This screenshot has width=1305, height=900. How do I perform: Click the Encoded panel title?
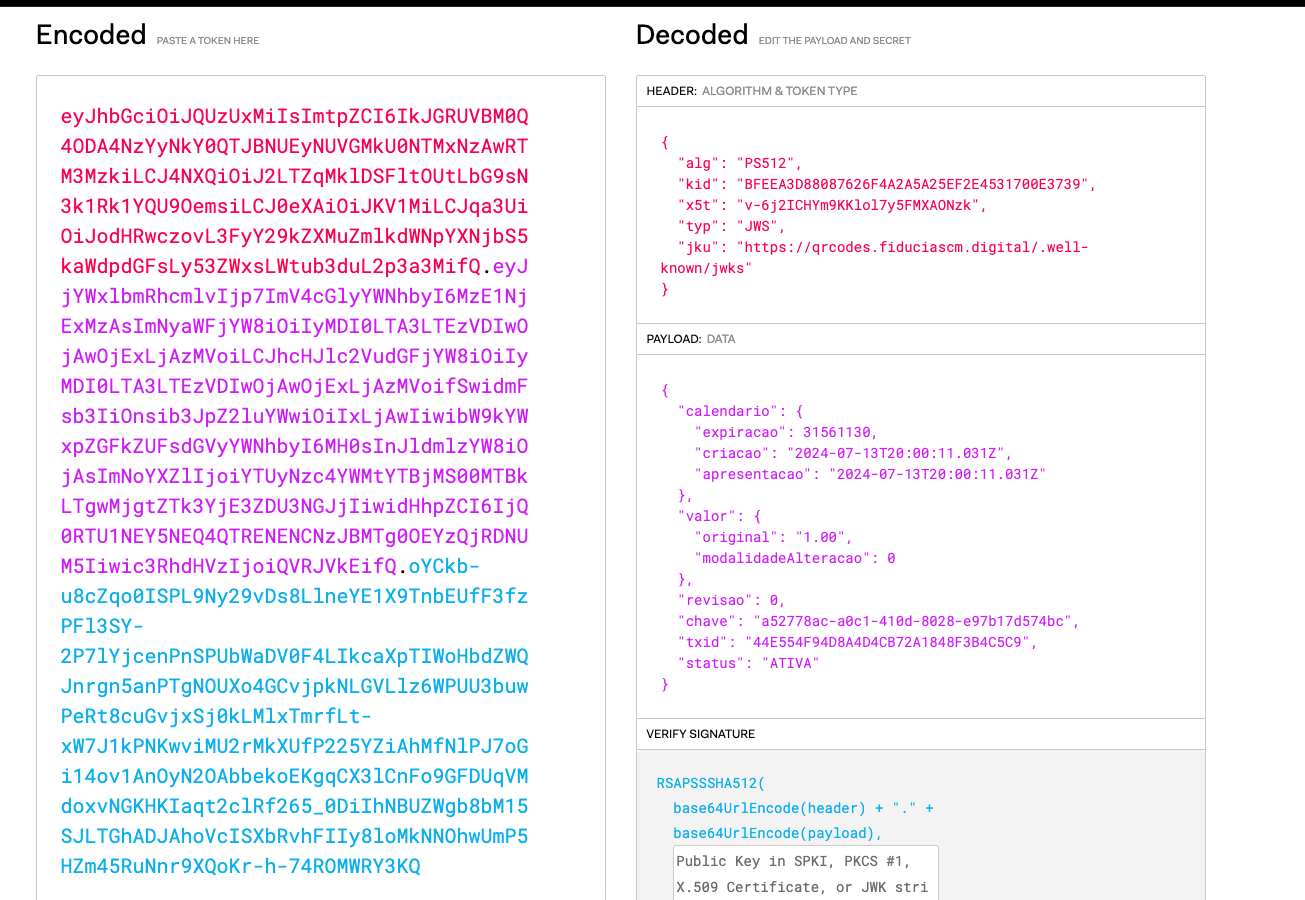(x=90, y=34)
